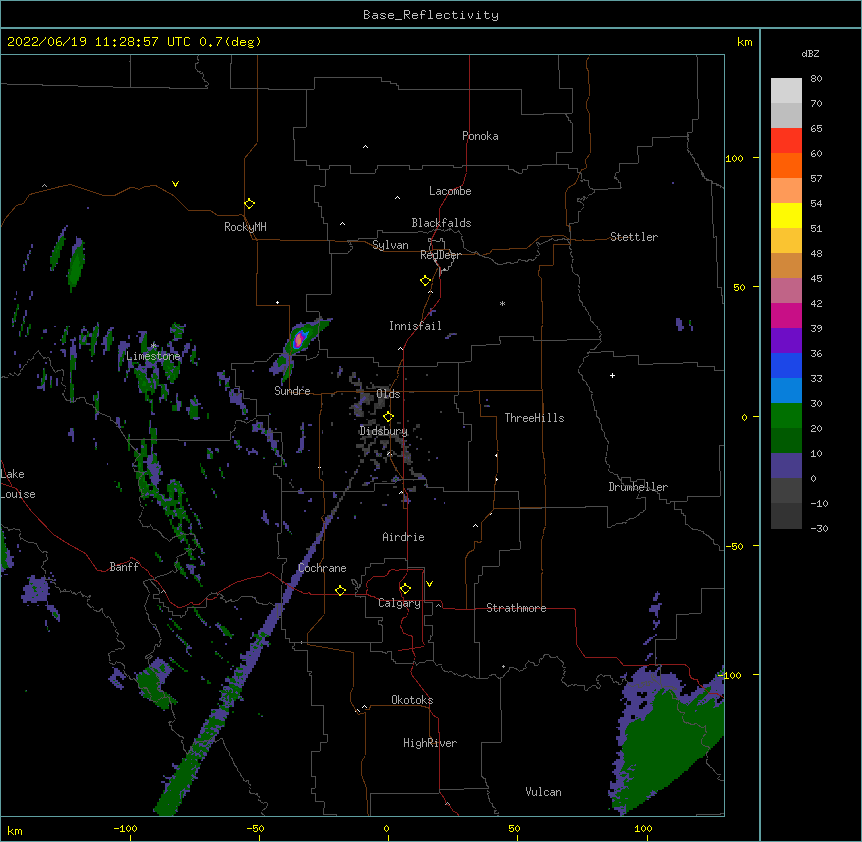Click the Lake Louise label
862x842 pixels.
point(18,484)
